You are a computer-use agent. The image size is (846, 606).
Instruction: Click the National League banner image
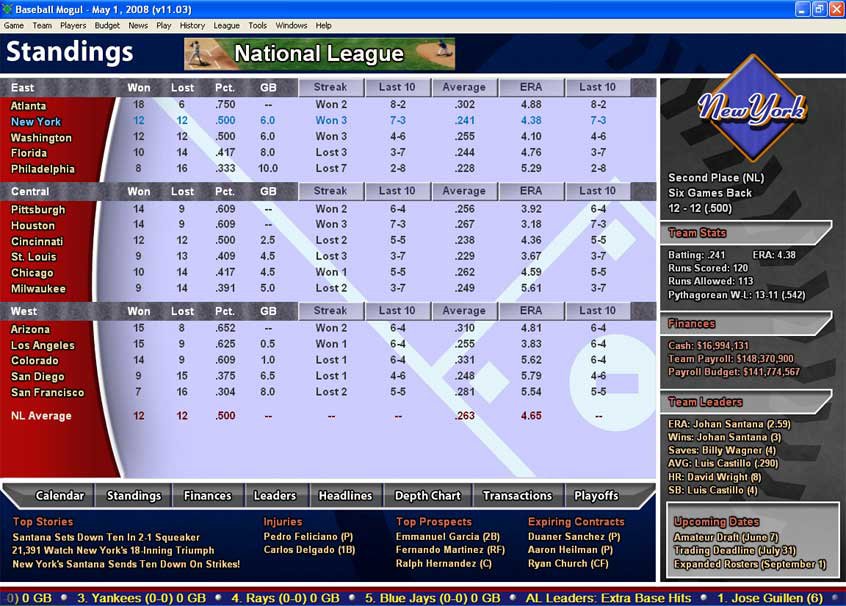pos(319,54)
